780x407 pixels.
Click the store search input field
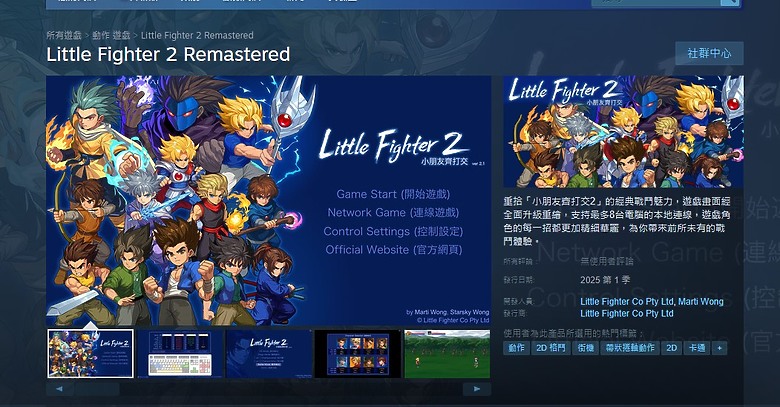click(656, 2)
